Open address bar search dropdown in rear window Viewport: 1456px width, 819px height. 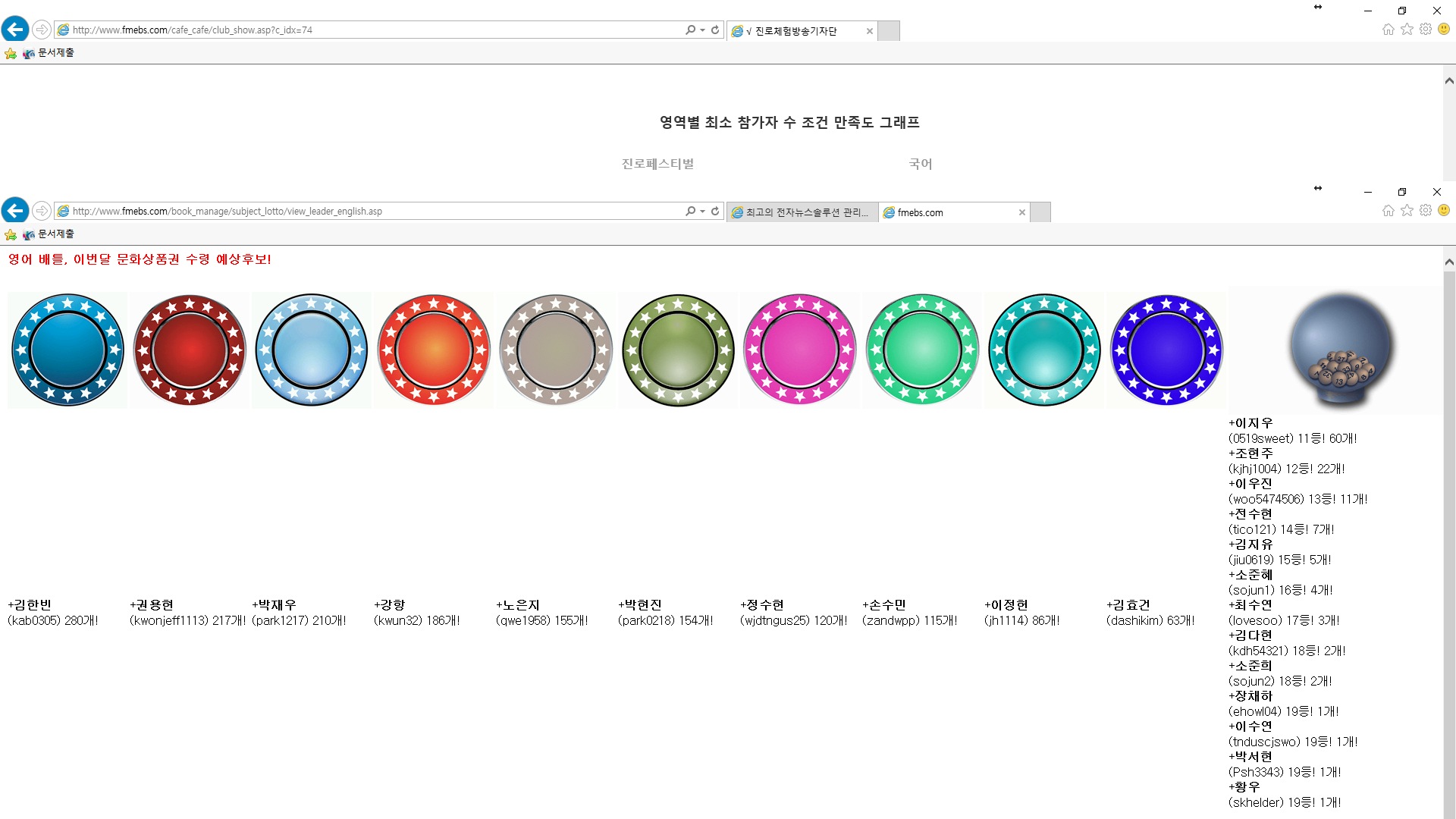[702, 30]
